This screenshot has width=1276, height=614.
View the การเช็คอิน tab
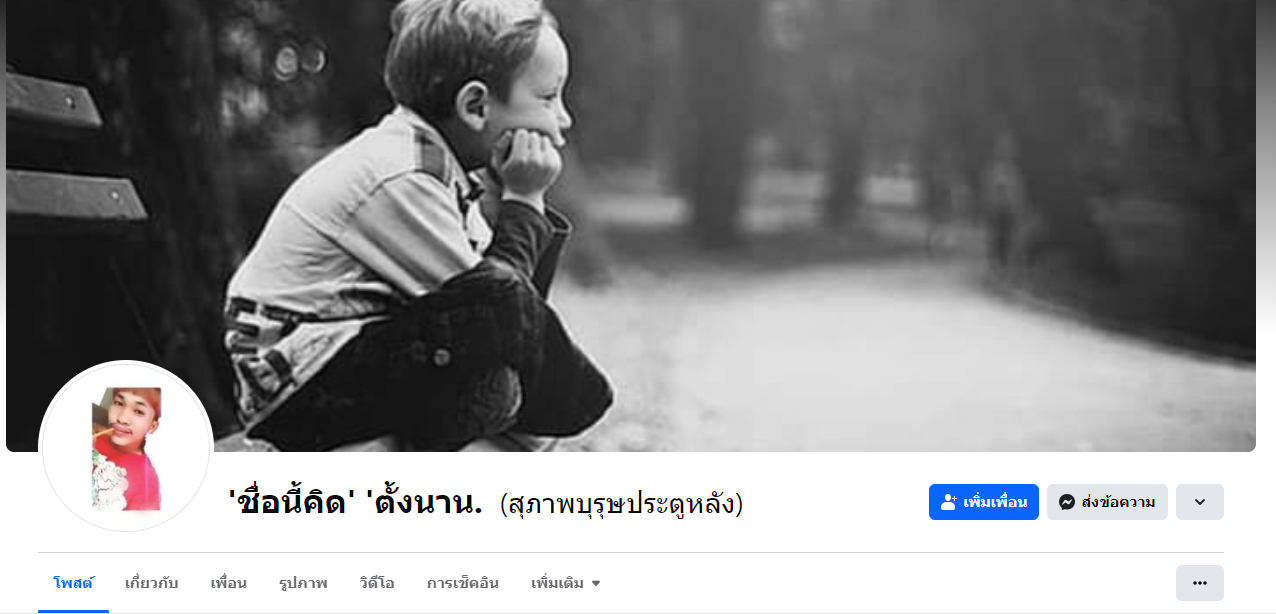[x=463, y=583]
